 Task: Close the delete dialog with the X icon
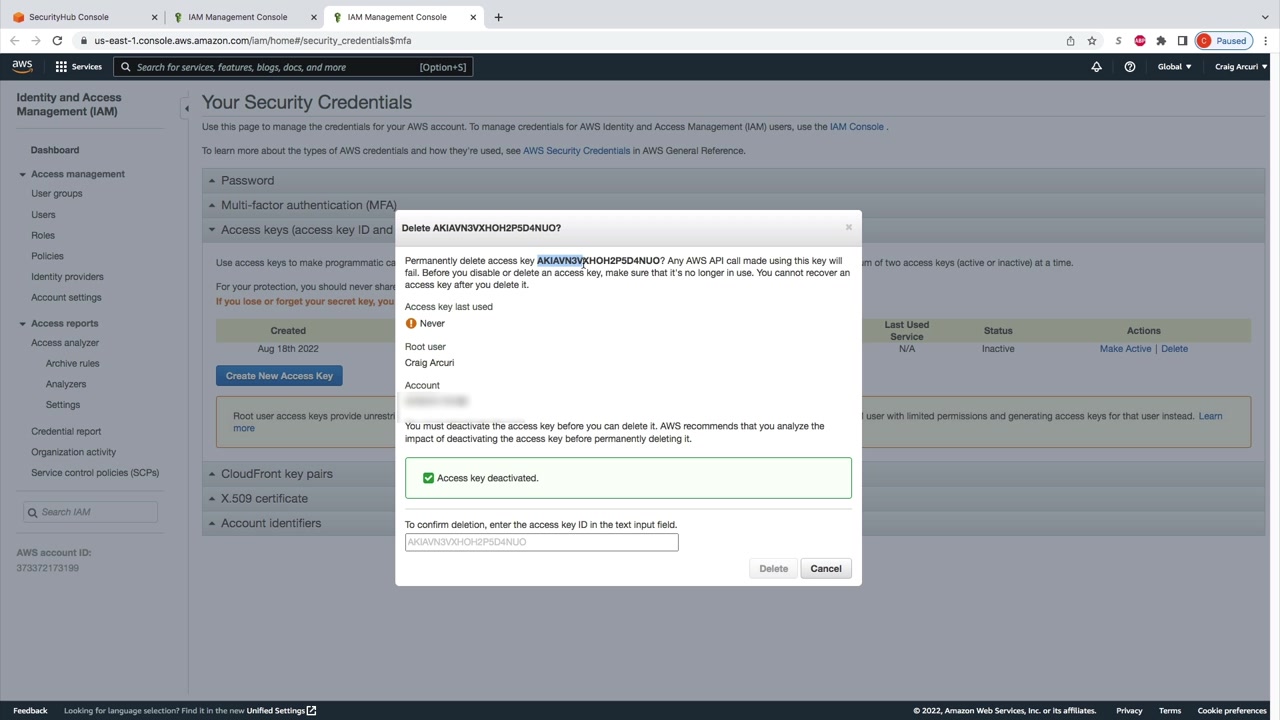click(x=849, y=227)
